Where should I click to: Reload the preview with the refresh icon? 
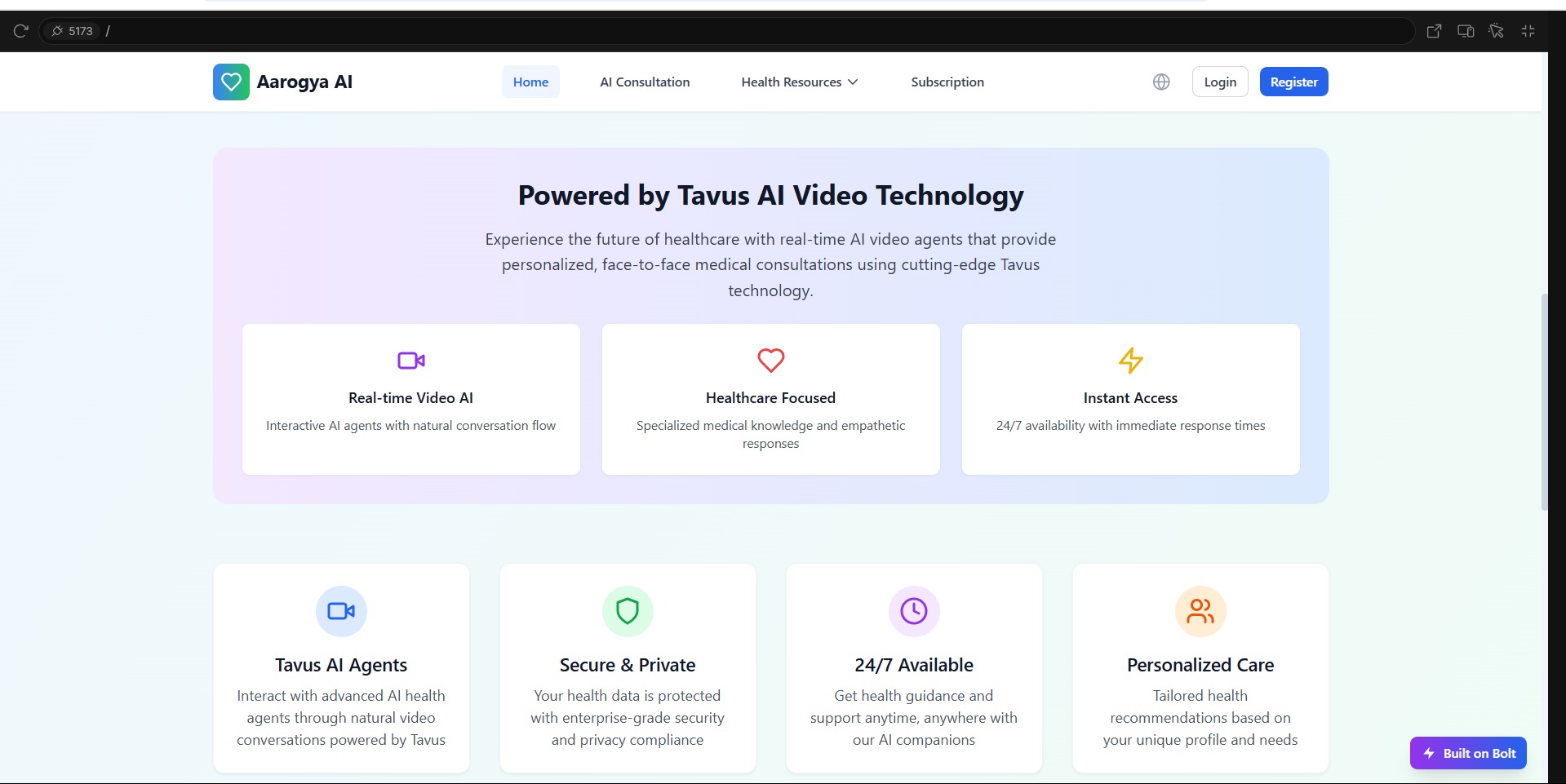(x=21, y=31)
